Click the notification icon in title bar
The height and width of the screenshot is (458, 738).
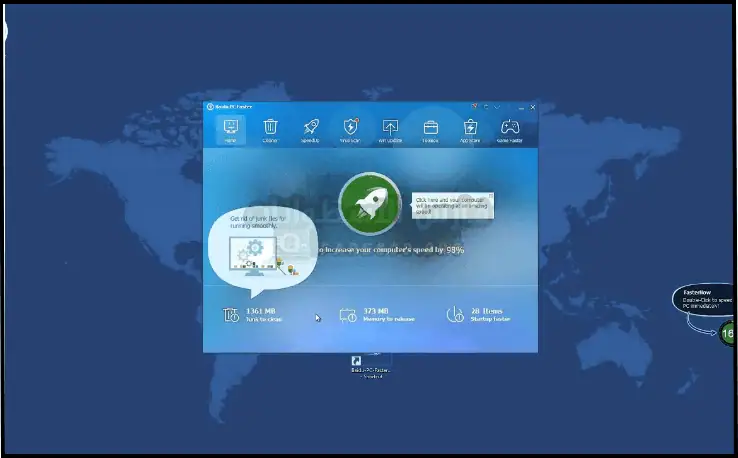[x=472, y=107]
